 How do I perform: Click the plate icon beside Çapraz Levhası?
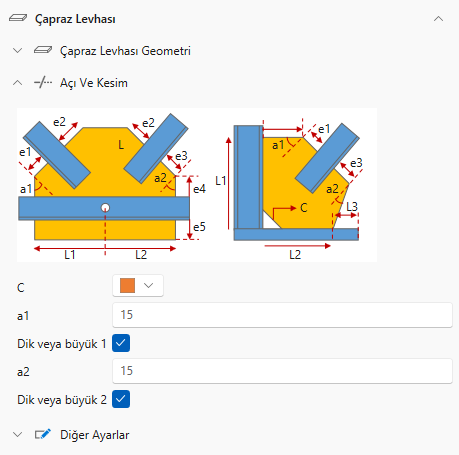(x=18, y=18)
